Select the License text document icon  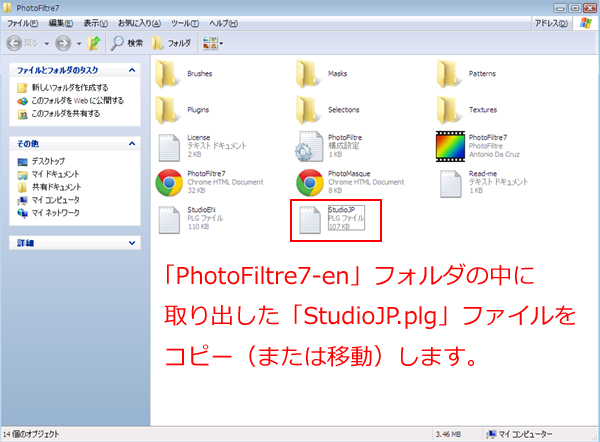(x=169, y=147)
